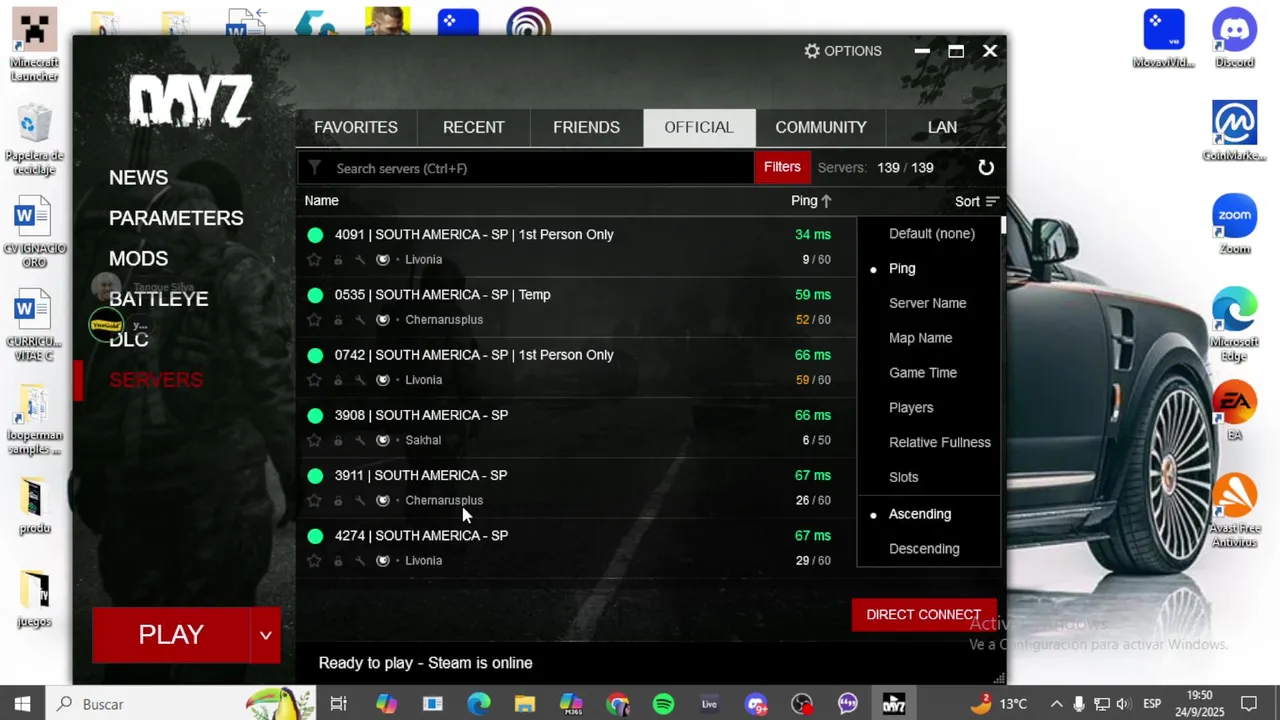
Task: Show hidden system tray icons
Action: pos(1056,704)
